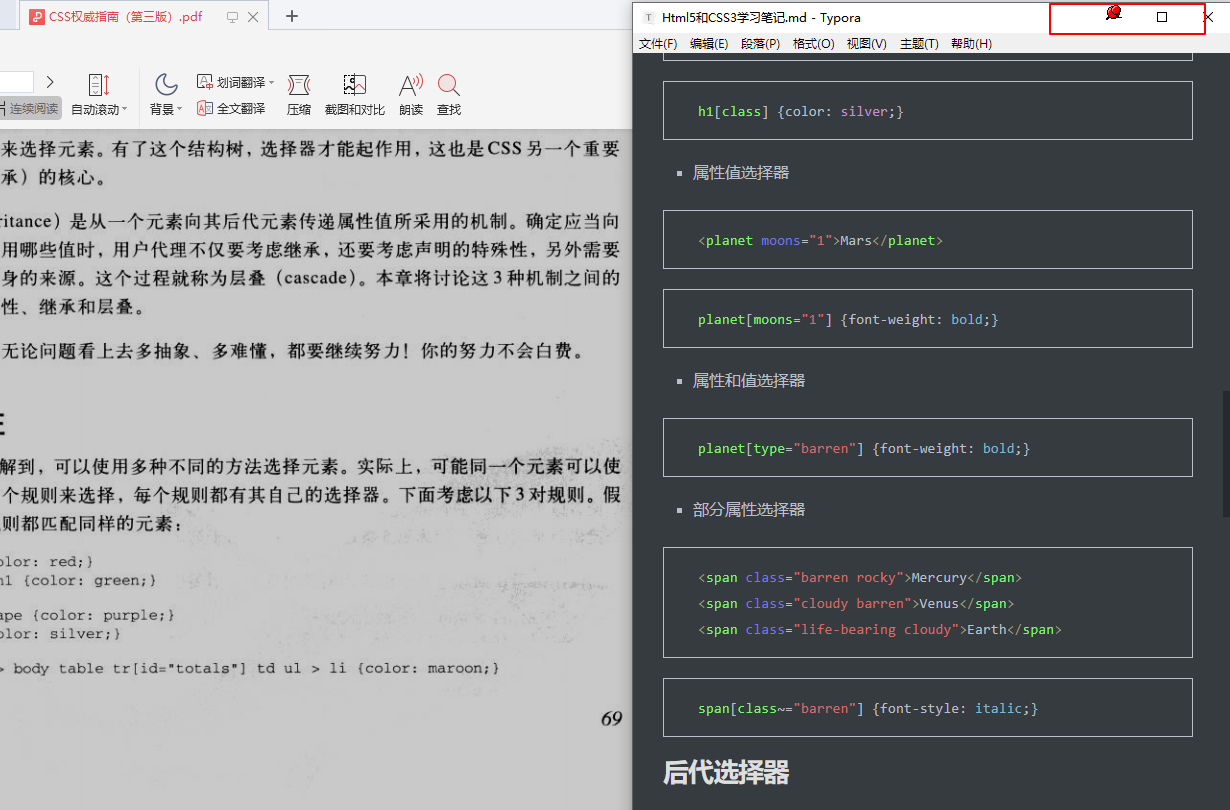The width and height of the screenshot is (1230, 810).
Task: Open the 格式(O) menu in Typora
Action: (814, 44)
